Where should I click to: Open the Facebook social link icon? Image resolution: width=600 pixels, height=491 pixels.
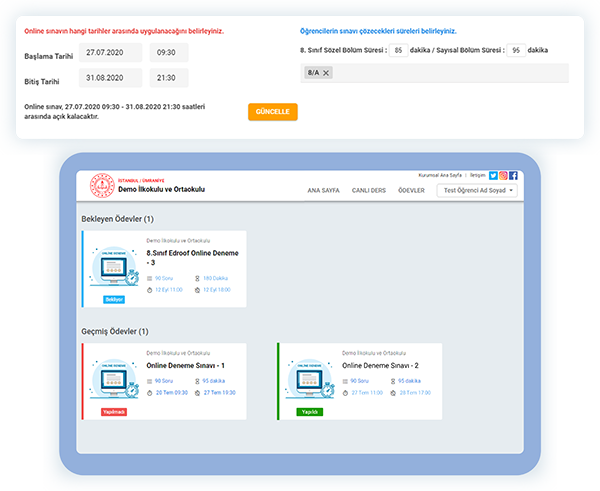pos(513,175)
